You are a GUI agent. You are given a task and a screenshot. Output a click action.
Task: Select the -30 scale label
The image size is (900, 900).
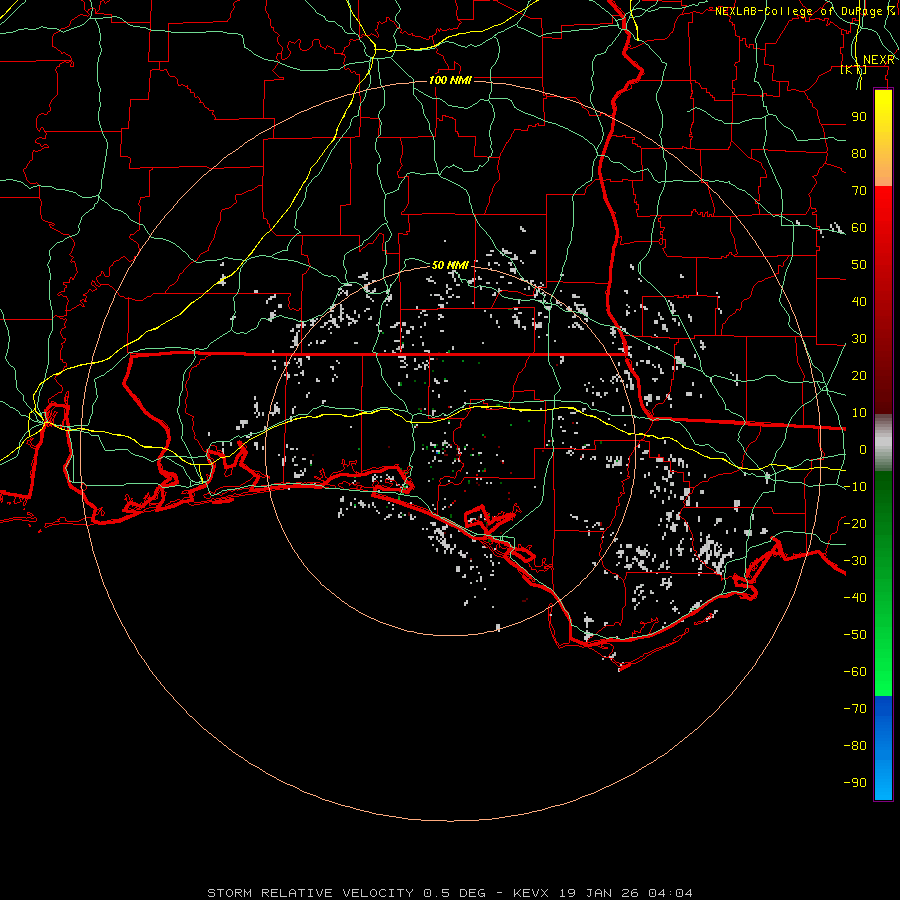855,561
